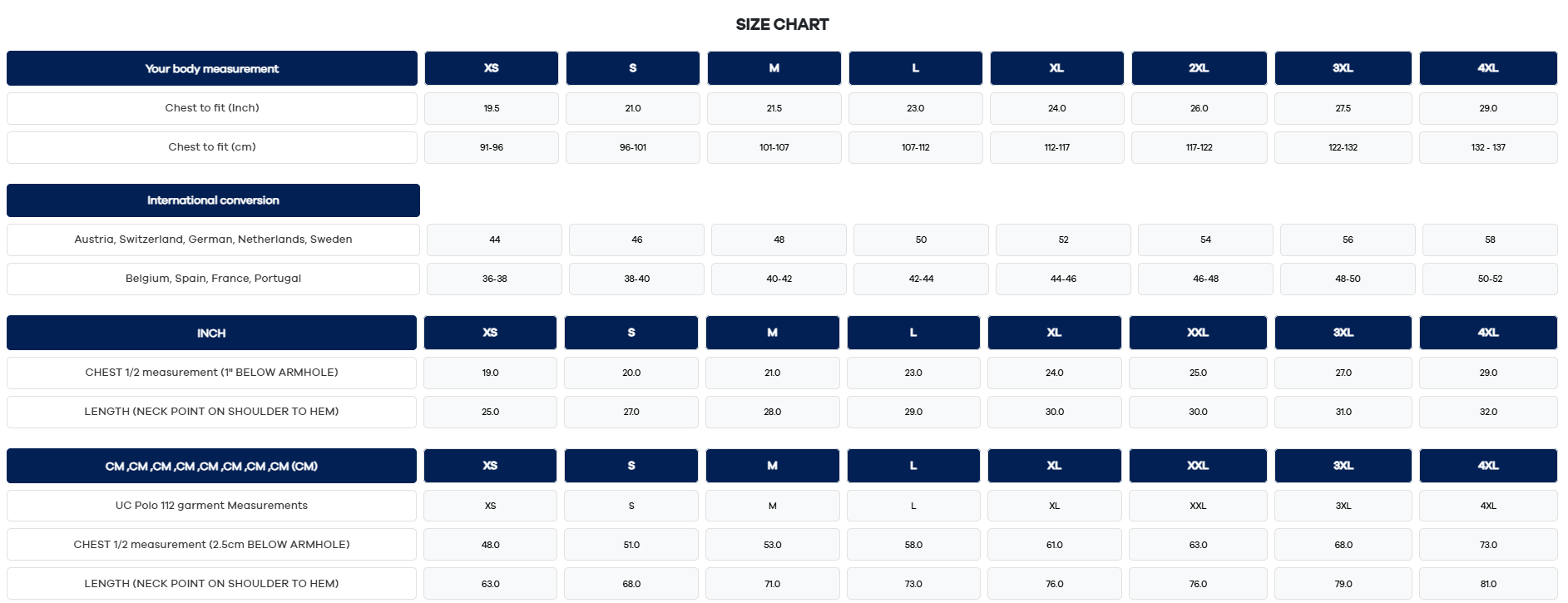The width and height of the screenshot is (1568, 603).
Task: Click the SIZE CHART title
Action: 782,25
